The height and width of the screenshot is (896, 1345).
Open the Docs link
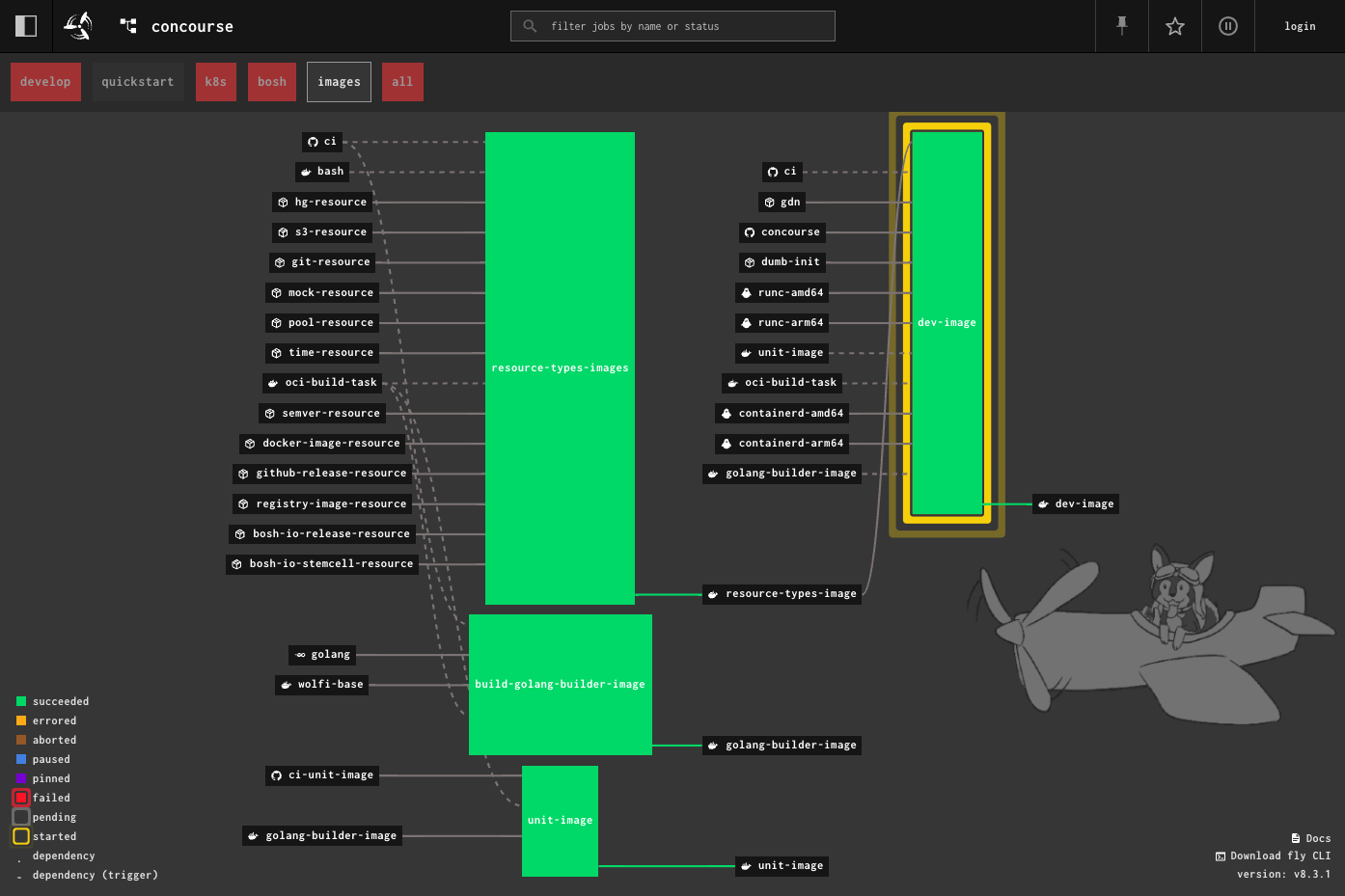coord(1310,838)
